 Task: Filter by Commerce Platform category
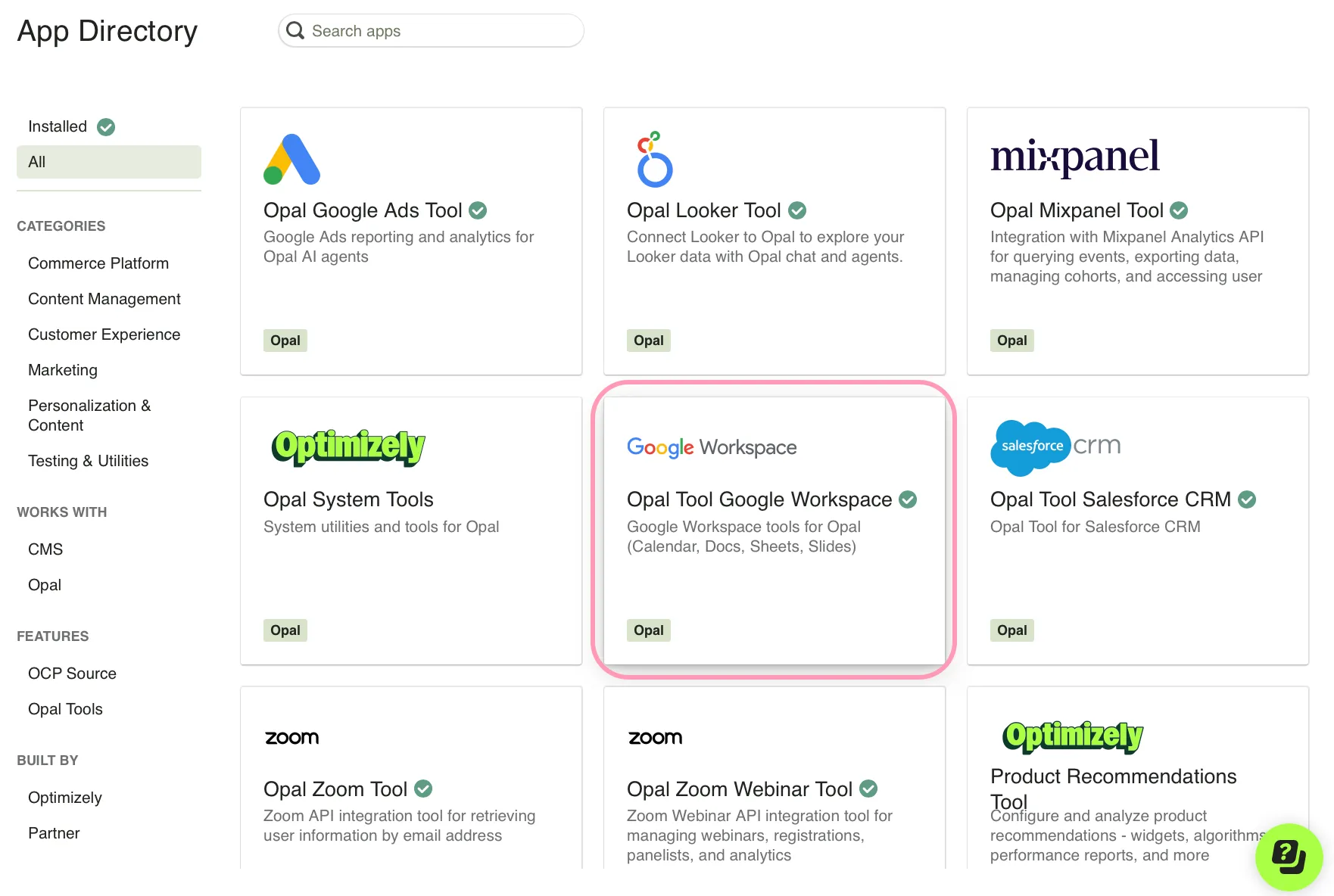tap(98, 263)
